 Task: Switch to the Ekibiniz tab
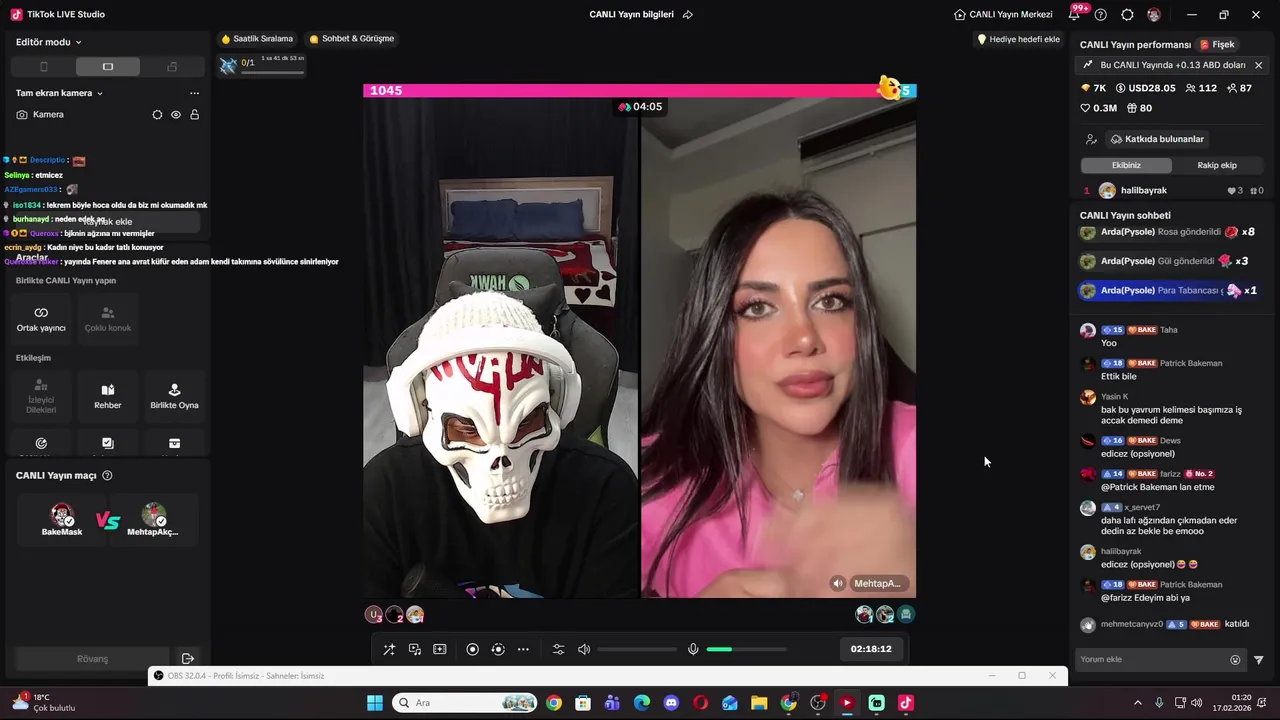[x=1126, y=165]
